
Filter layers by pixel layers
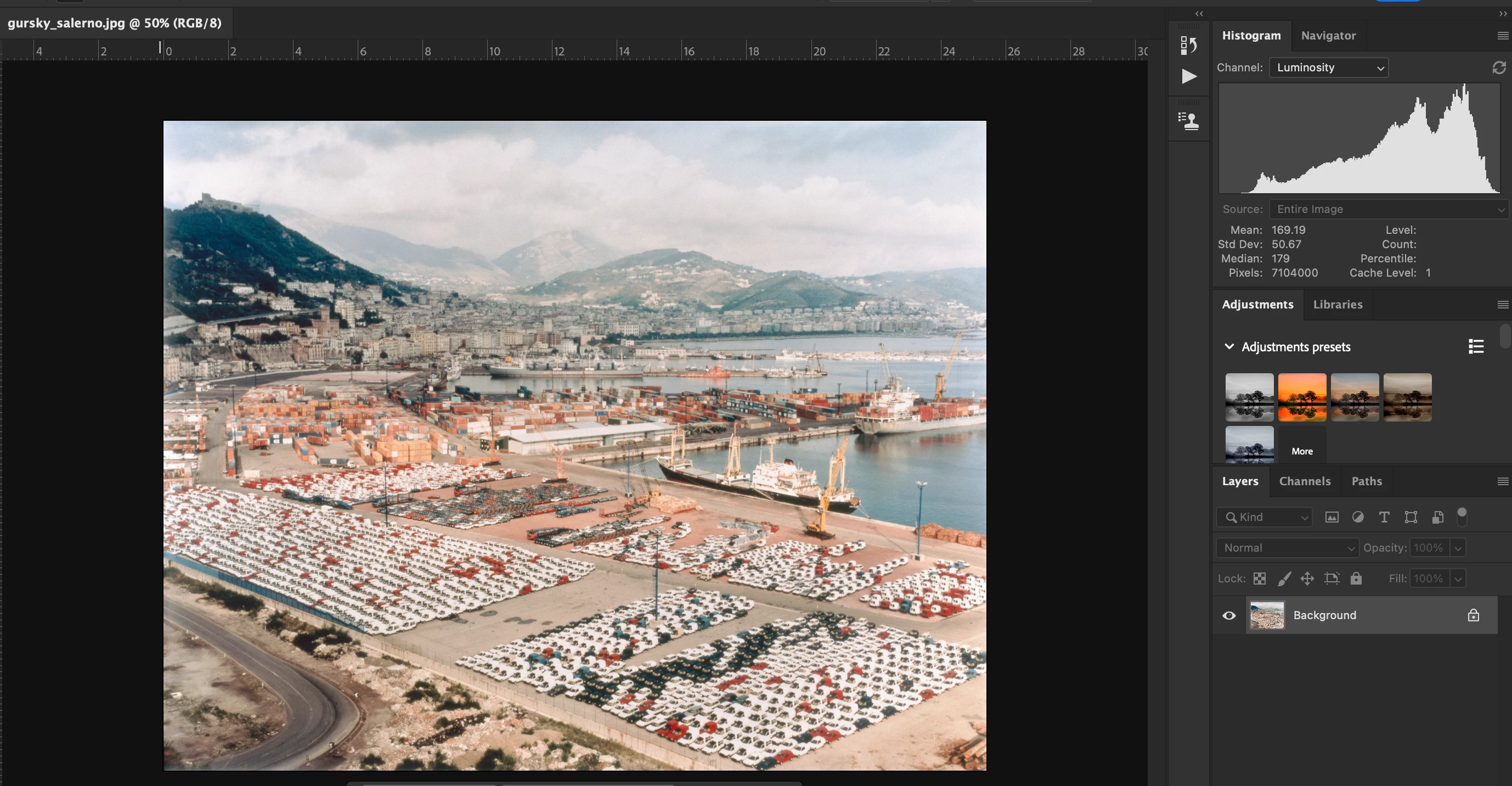point(1332,517)
